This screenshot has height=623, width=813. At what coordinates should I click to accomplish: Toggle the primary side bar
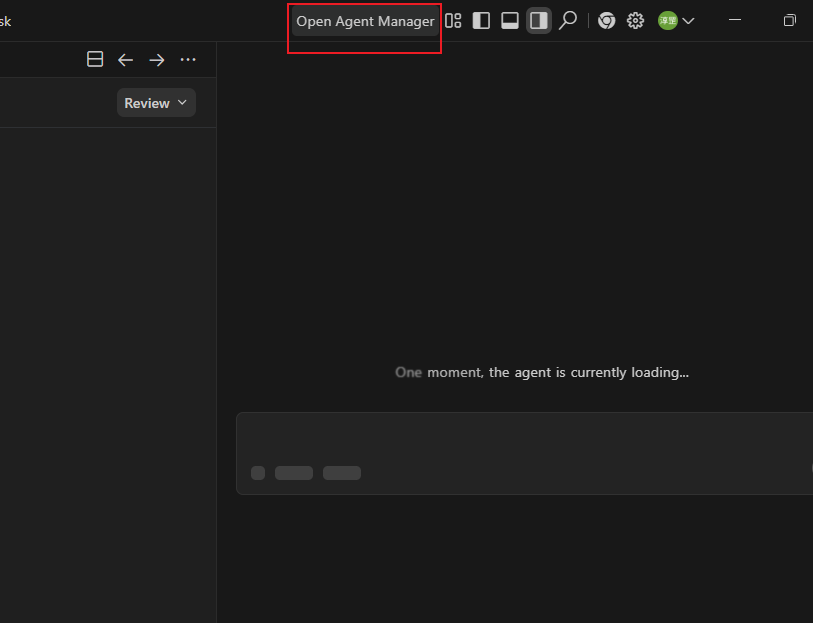tap(481, 21)
